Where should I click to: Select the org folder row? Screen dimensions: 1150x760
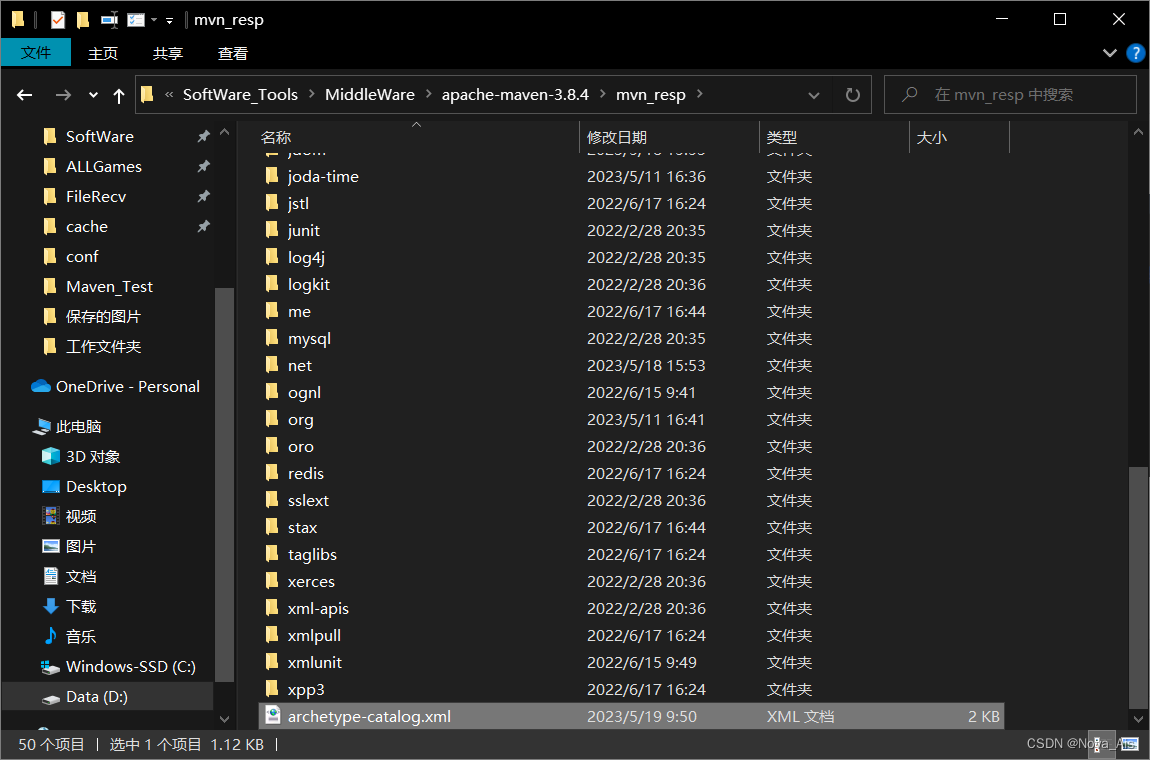[631, 420]
